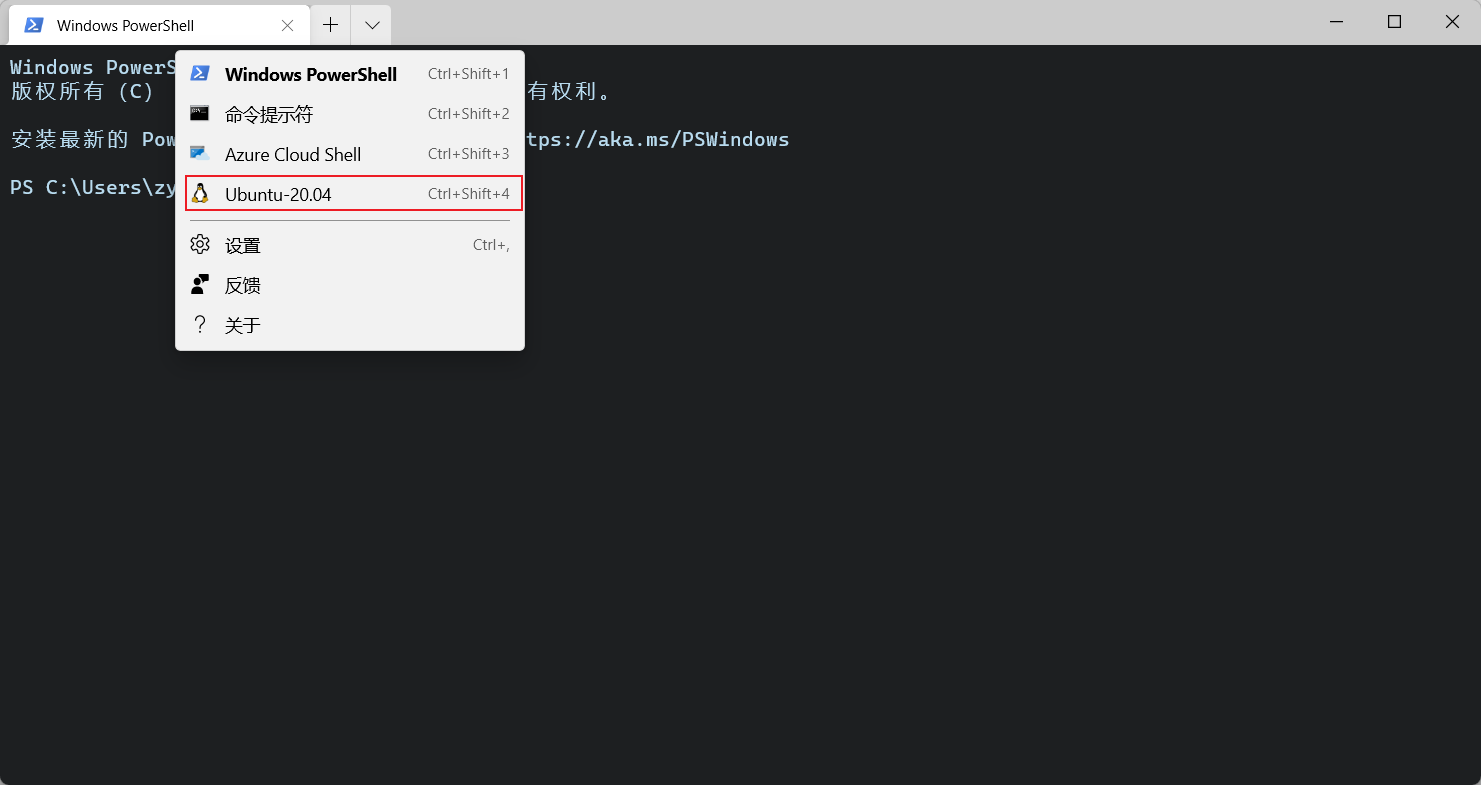Select the Ubuntu-20.04 profile entry

[280, 193]
